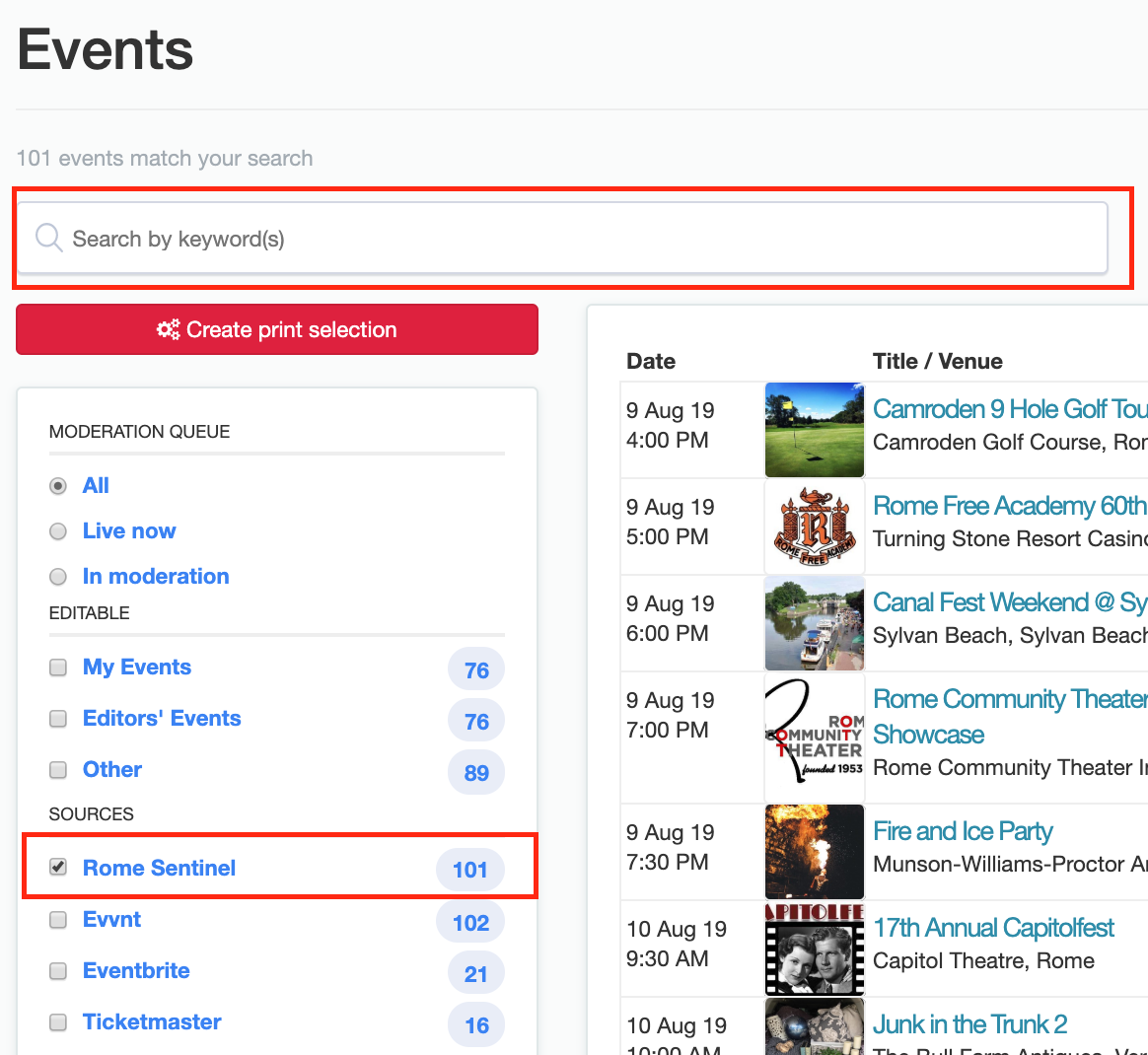Viewport: 1148px width, 1055px height.
Task: Select the In moderation radio button
Action: (58, 577)
